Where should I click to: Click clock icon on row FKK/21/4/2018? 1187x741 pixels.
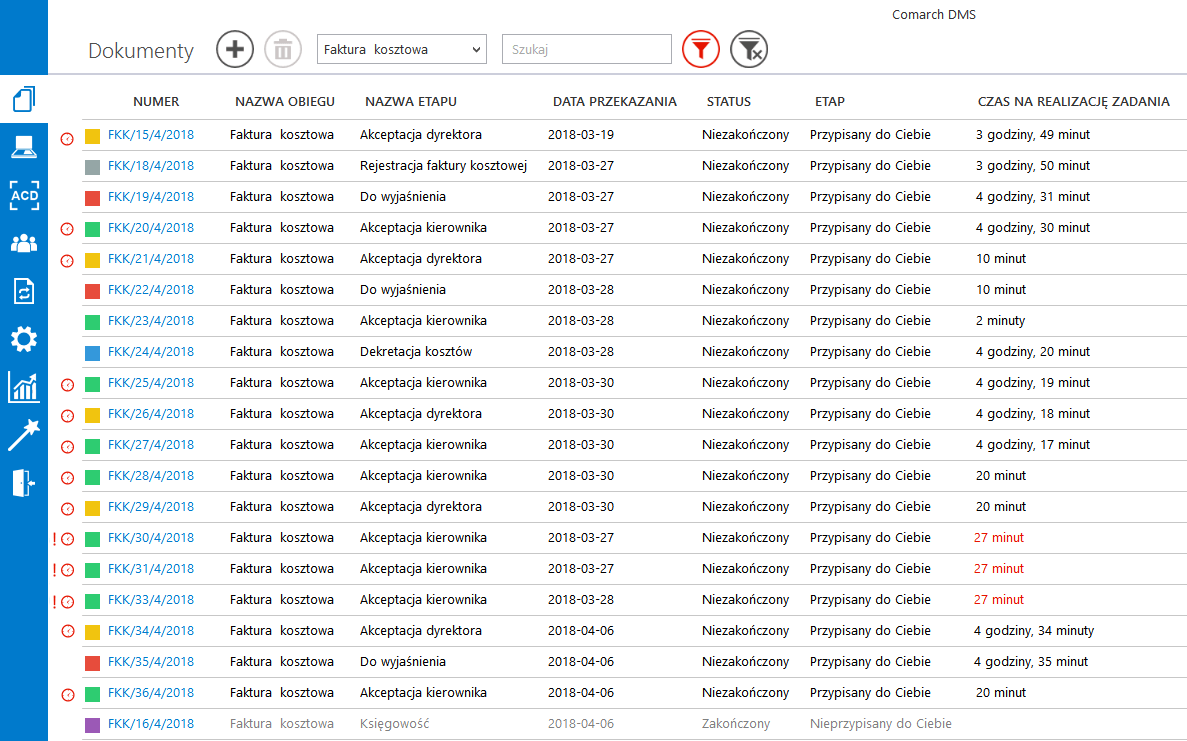coord(67,261)
